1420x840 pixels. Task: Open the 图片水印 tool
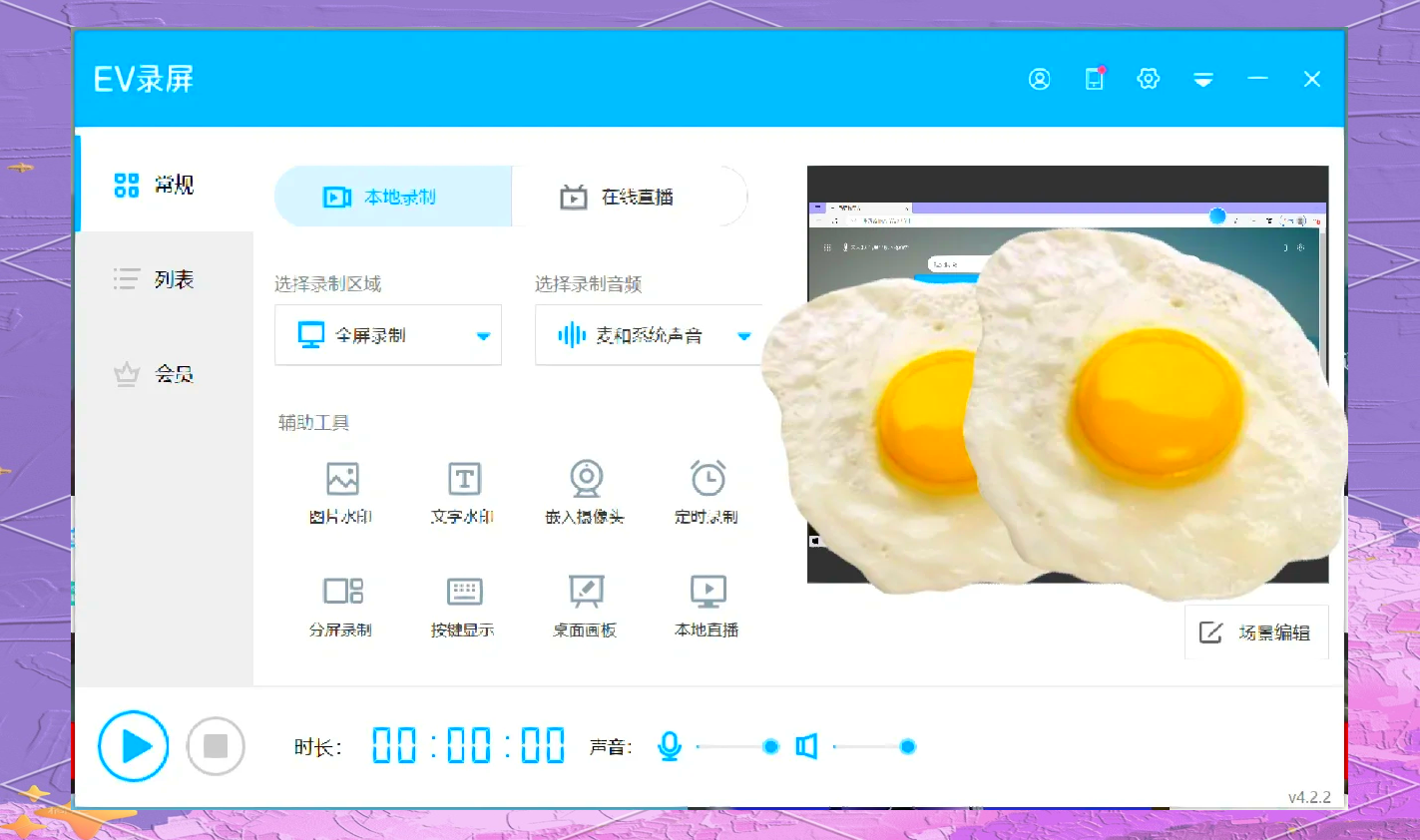[341, 493]
